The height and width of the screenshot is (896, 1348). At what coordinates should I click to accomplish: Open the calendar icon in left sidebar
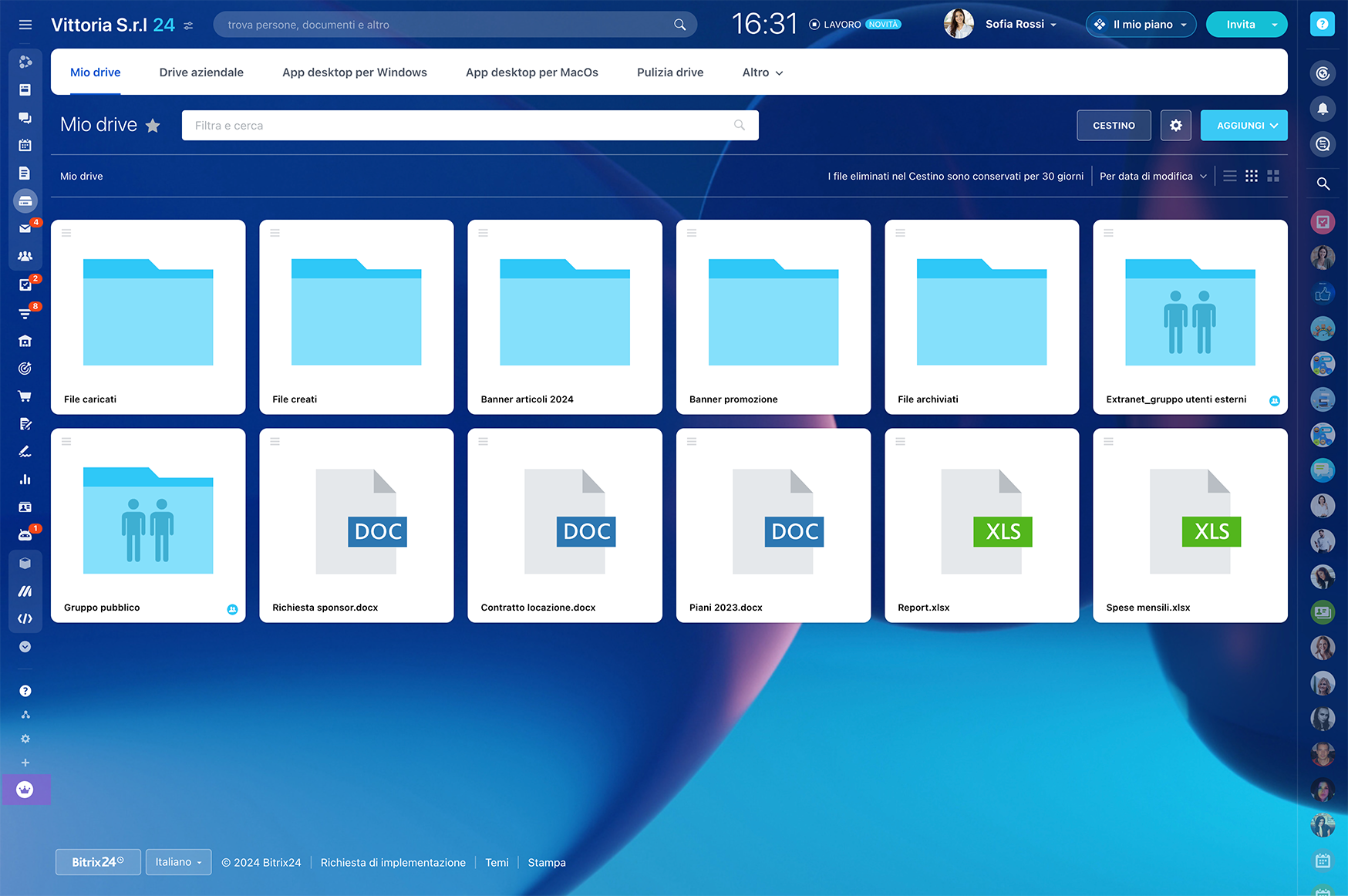pos(25,145)
